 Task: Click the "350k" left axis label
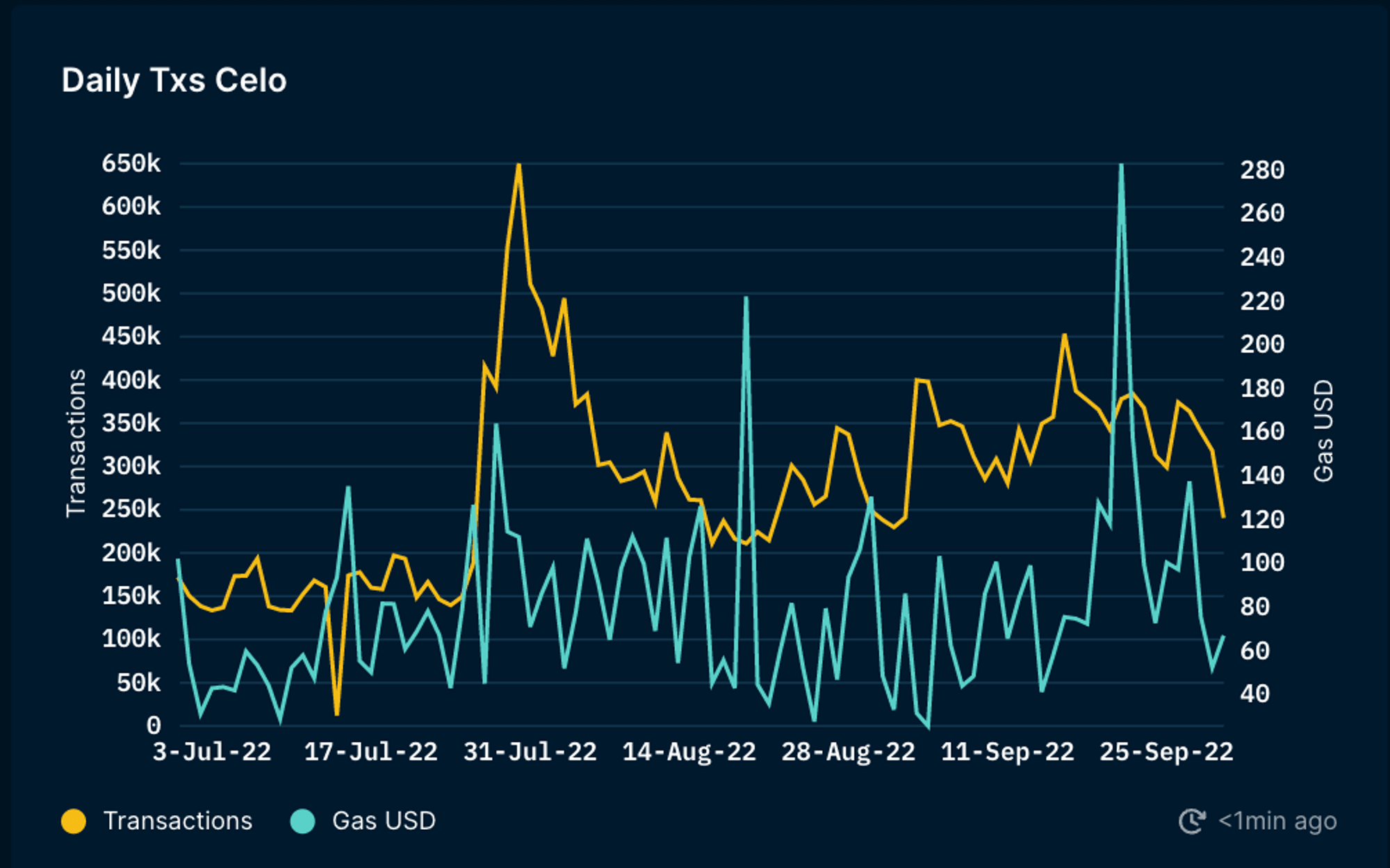(131, 423)
